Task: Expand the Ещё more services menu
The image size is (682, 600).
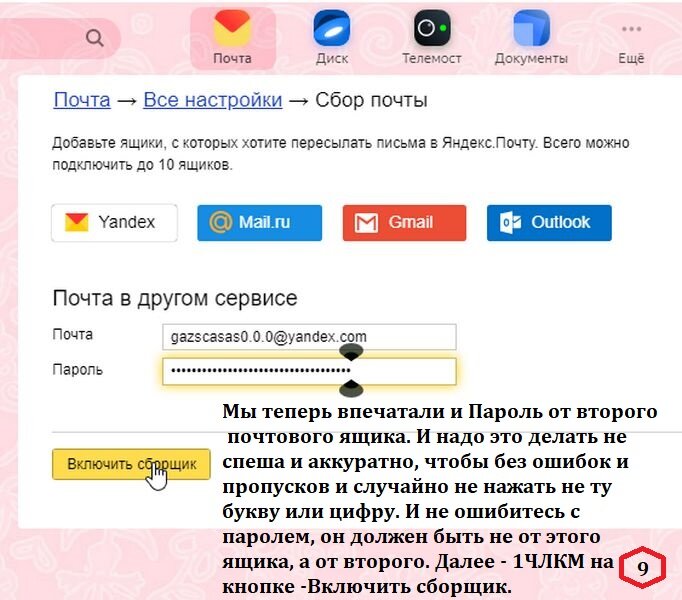Action: pyautogui.click(x=631, y=44)
